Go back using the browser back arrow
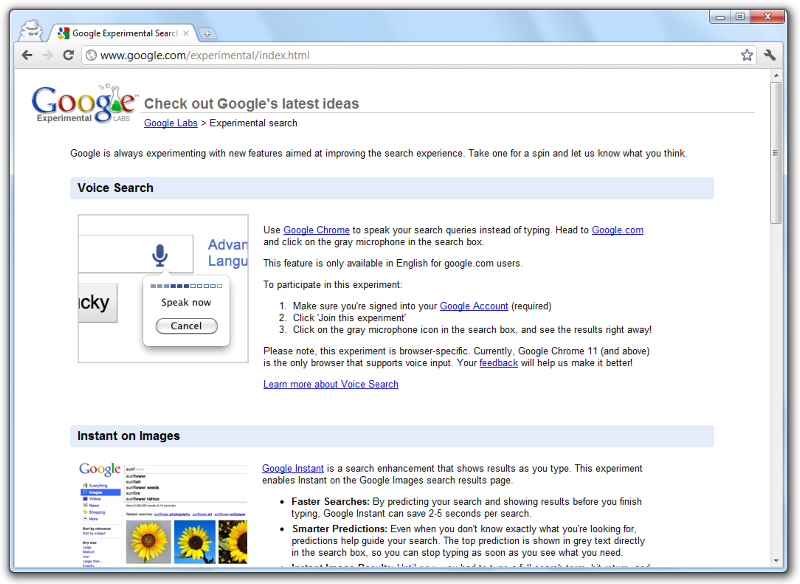This screenshot has height=584, width=800. click(x=27, y=55)
